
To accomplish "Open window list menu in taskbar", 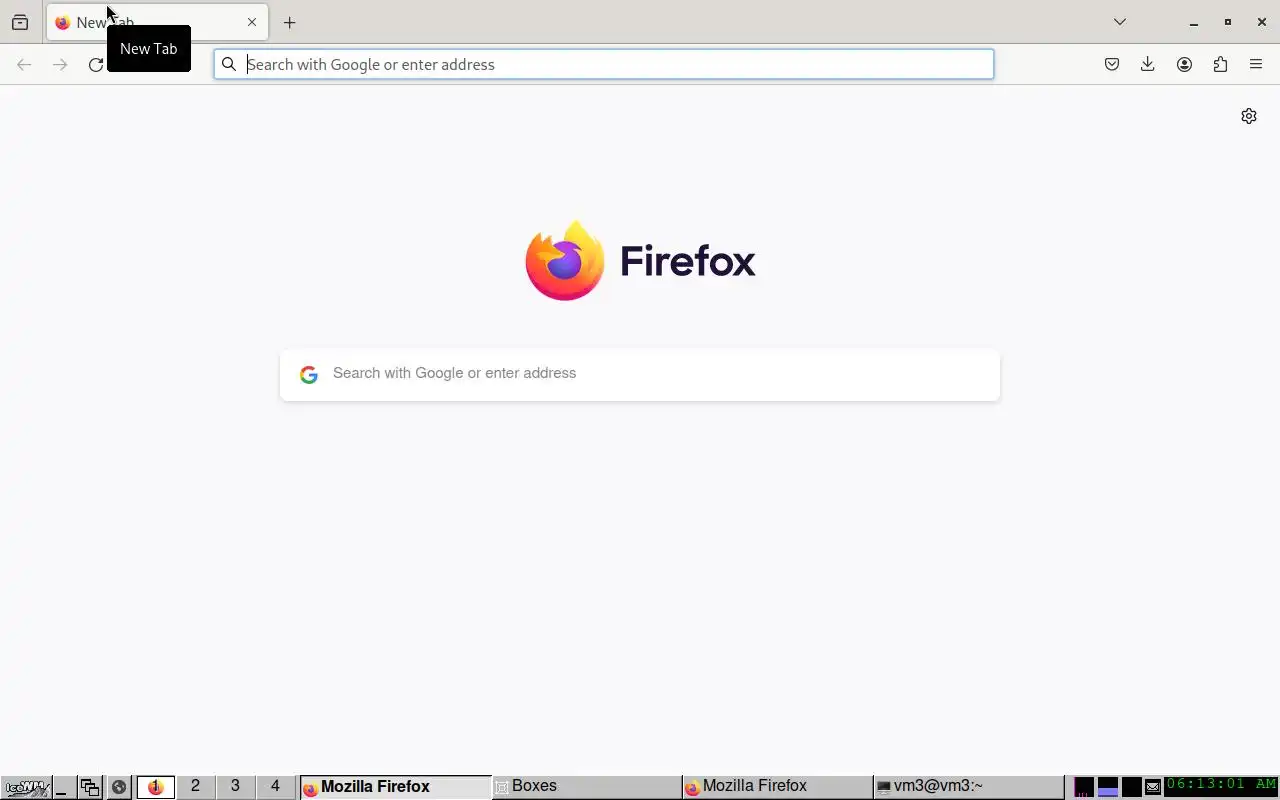I will pos(90,787).
